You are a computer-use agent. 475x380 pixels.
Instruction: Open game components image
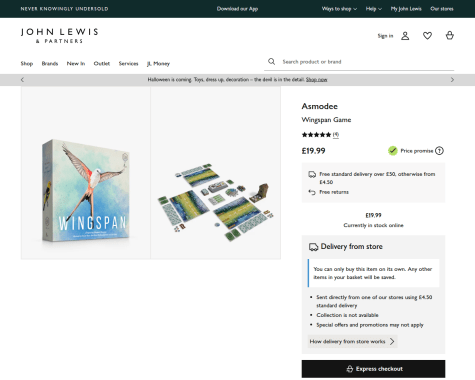(216, 173)
